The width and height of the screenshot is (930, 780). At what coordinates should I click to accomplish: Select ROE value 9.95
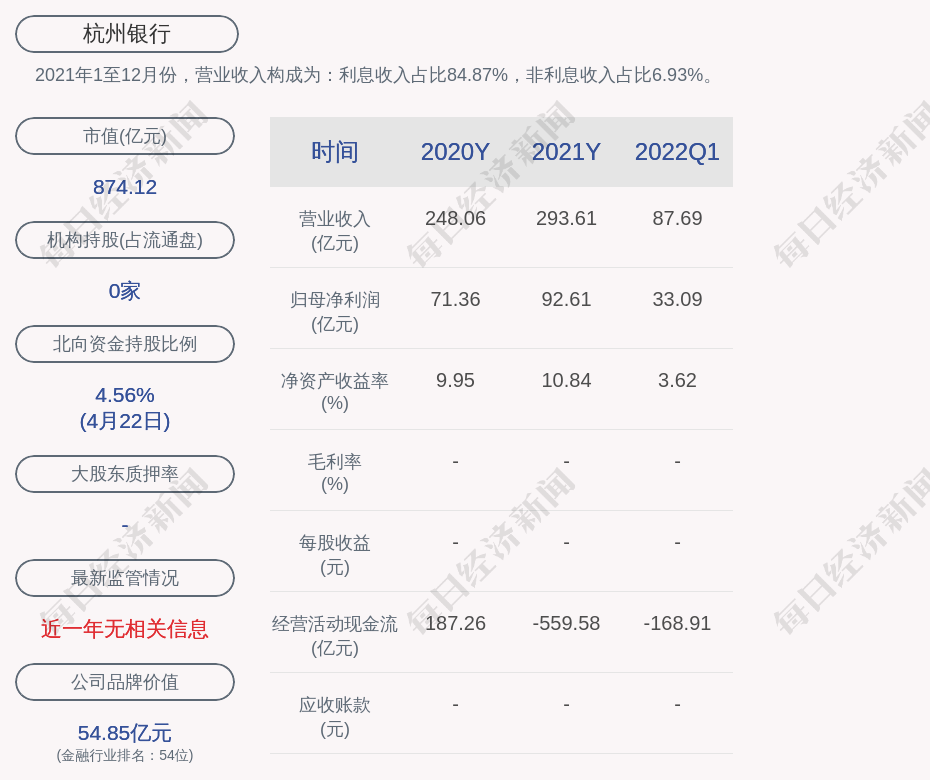[x=456, y=380]
